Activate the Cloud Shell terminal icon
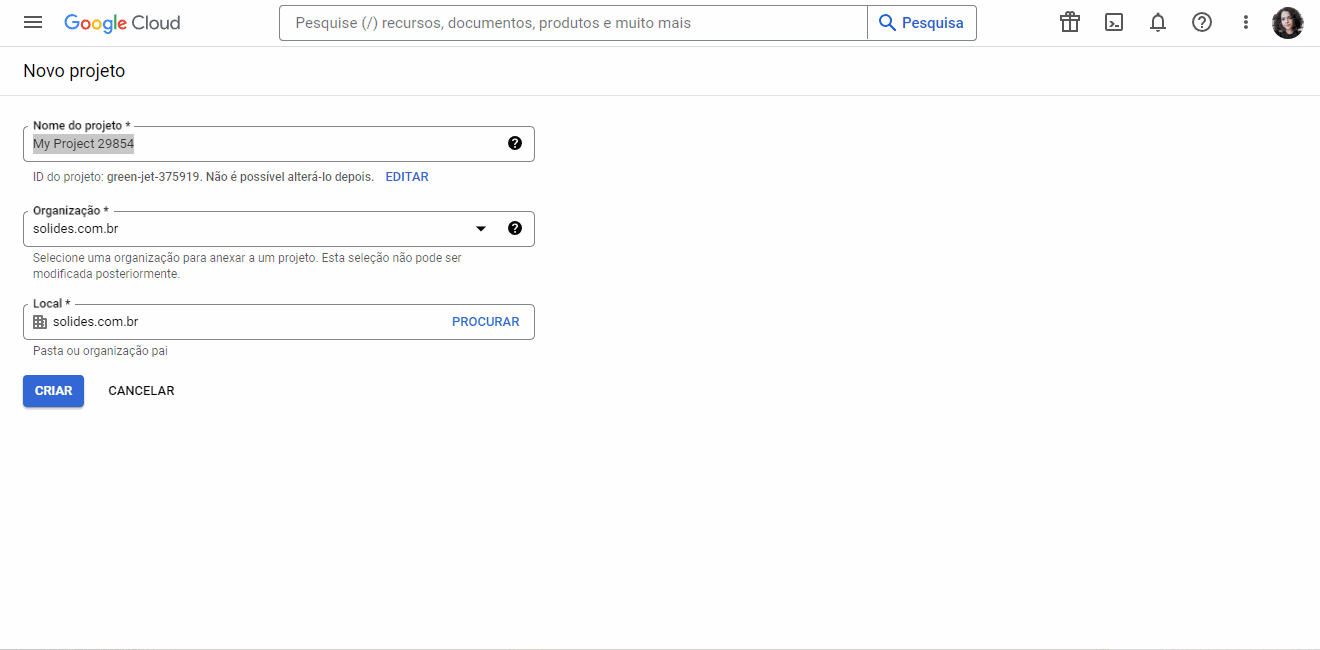1320x650 pixels. (x=1114, y=23)
